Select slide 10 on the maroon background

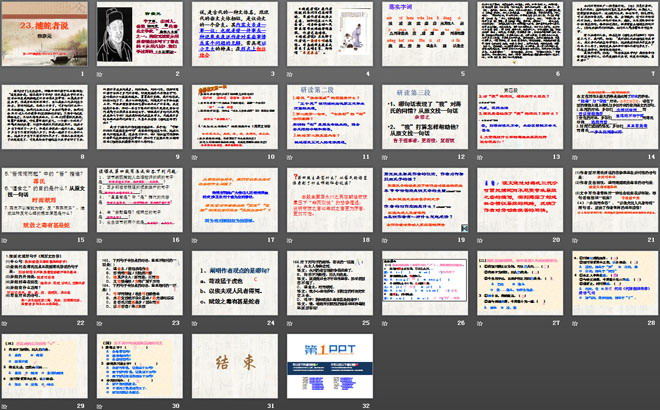(232, 118)
